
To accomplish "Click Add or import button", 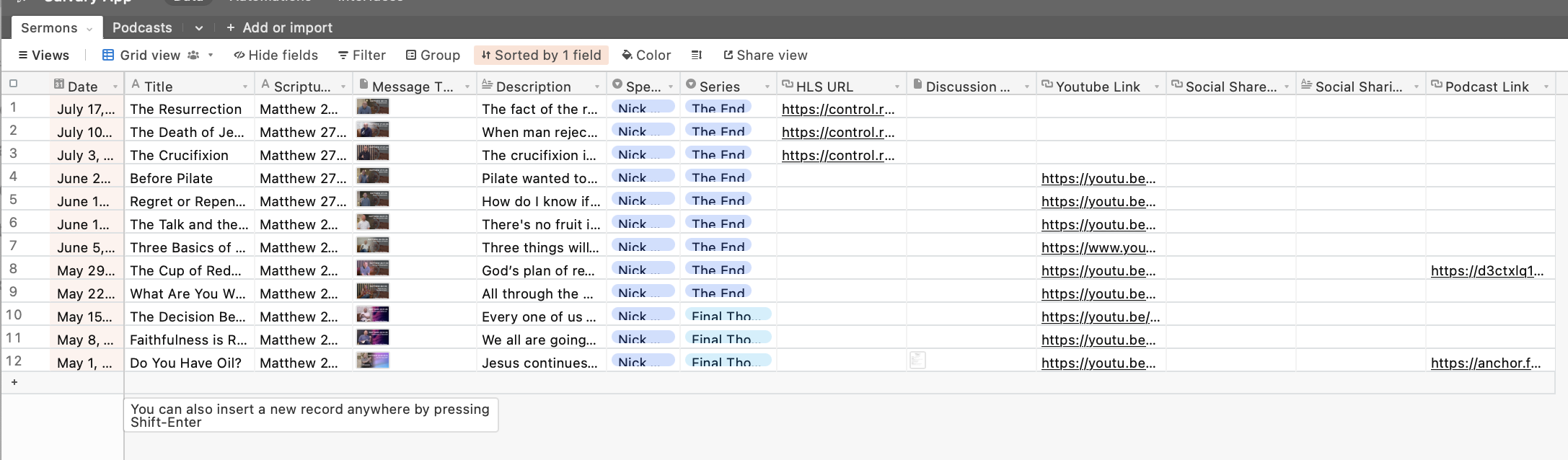I will point(279,28).
